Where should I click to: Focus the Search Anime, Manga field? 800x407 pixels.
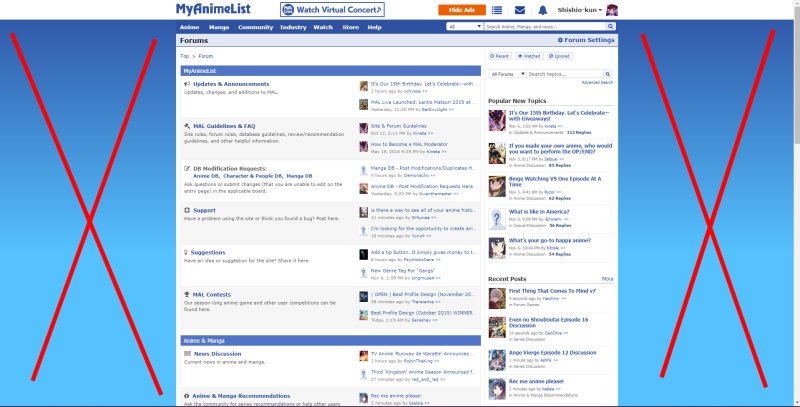click(x=545, y=27)
